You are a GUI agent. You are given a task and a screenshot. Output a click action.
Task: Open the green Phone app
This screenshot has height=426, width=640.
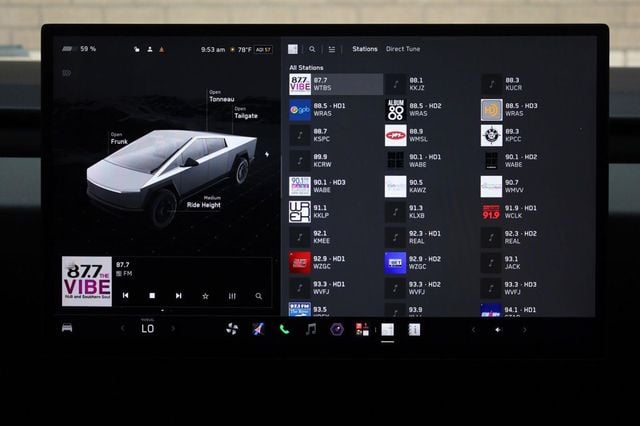pos(284,329)
